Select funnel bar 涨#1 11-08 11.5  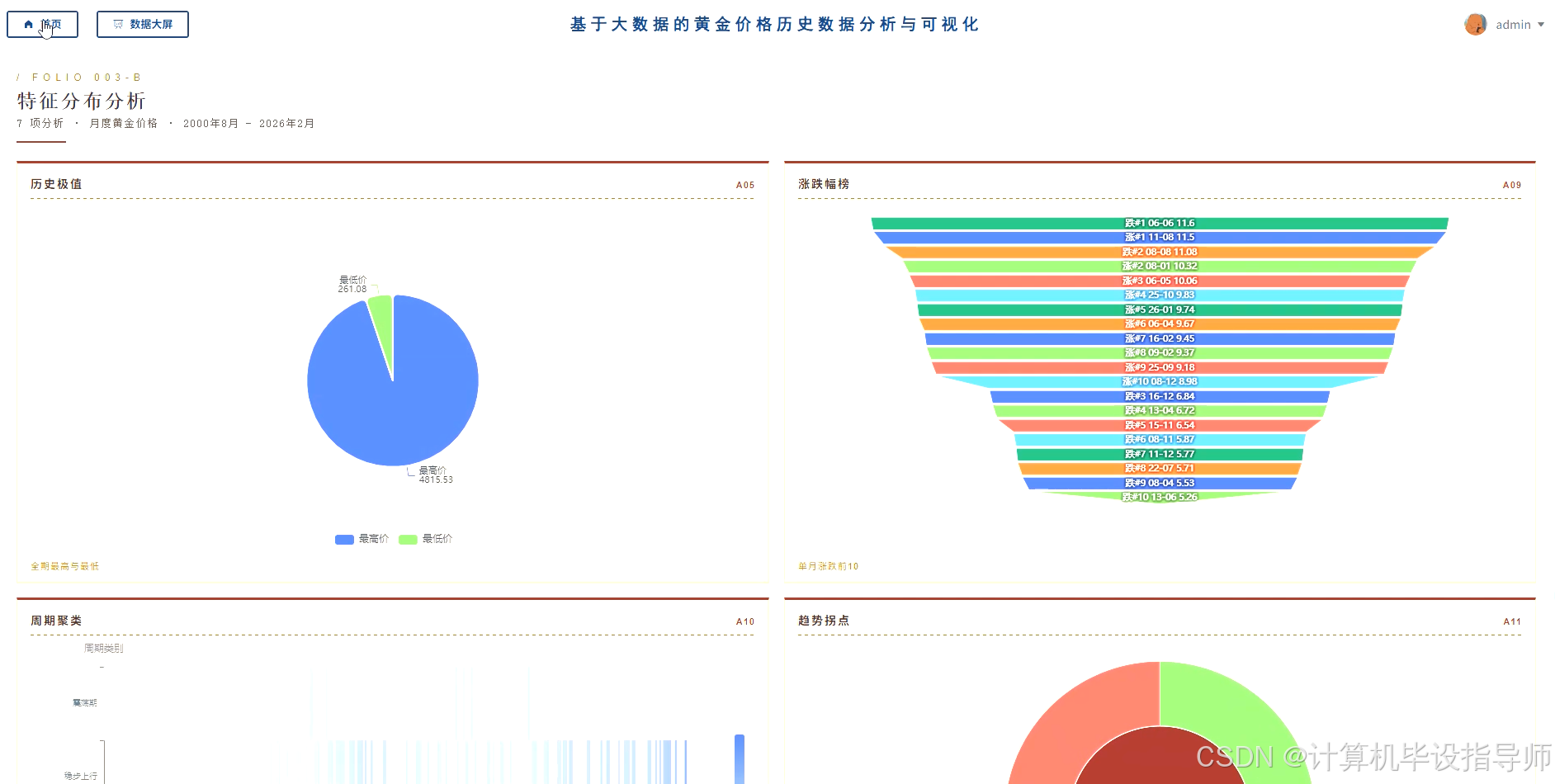click(x=1160, y=238)
